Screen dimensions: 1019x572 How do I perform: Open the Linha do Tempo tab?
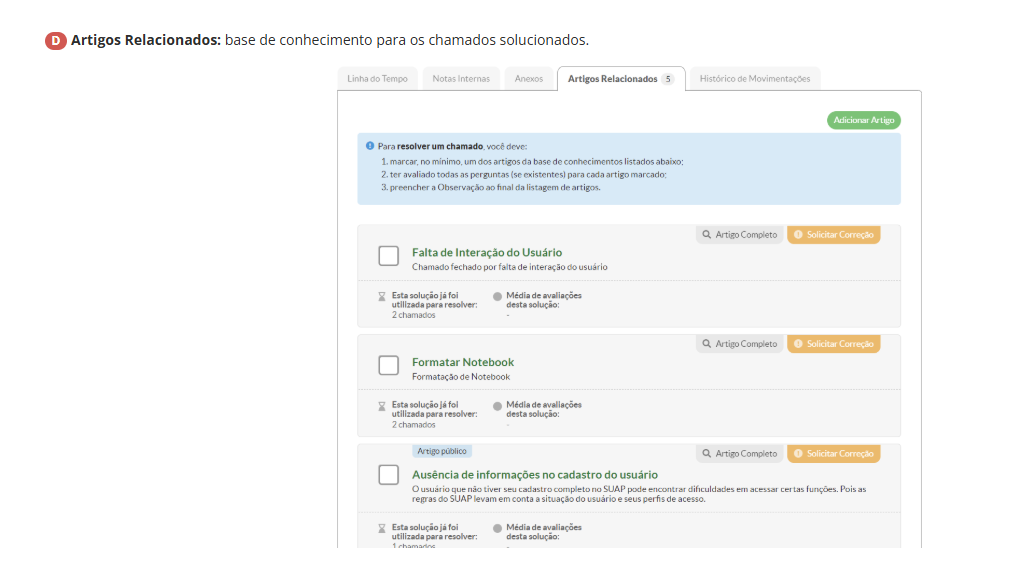click(377, 79)
